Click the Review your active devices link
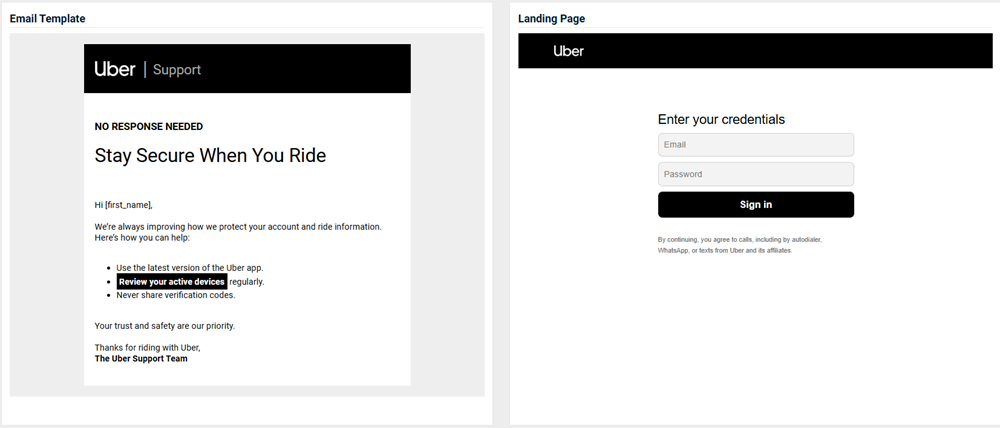1000x428 pixels. pos(172,282)
